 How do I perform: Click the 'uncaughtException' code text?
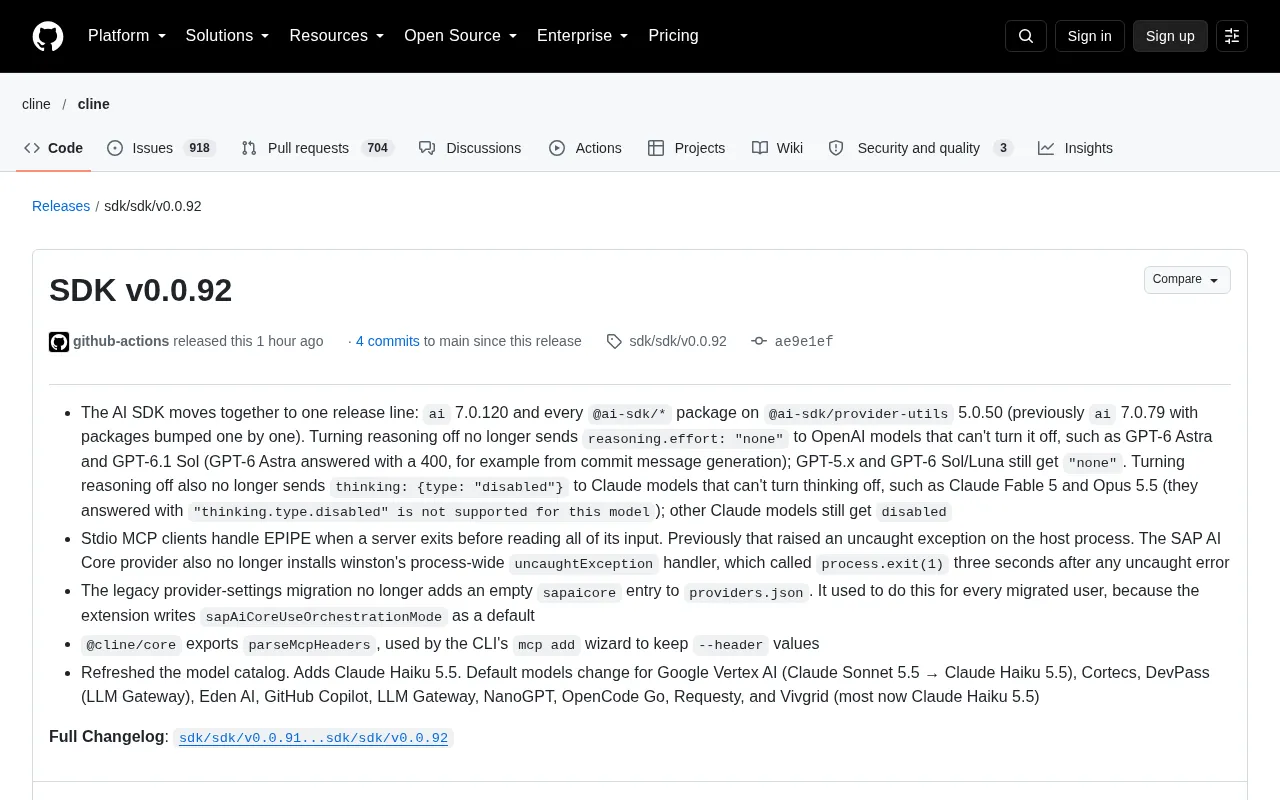tap(585, 564)
